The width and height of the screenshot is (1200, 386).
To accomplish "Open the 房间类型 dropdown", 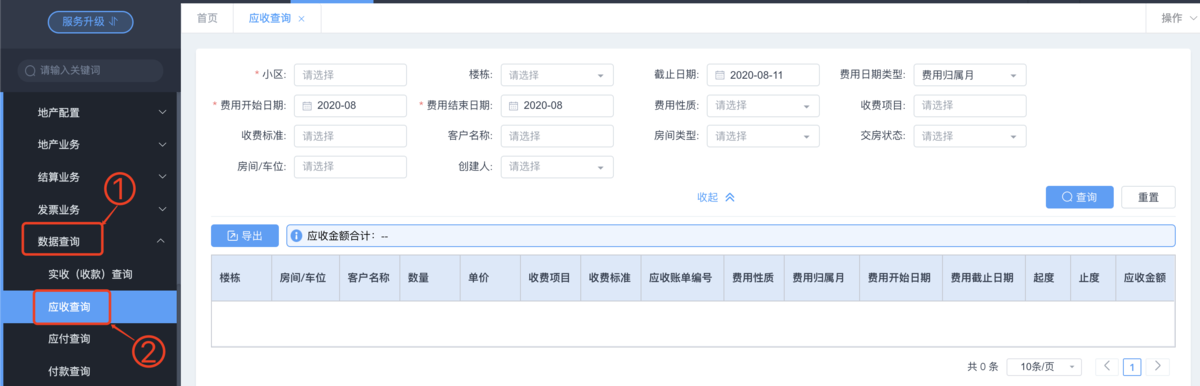I will coord(763,136).
